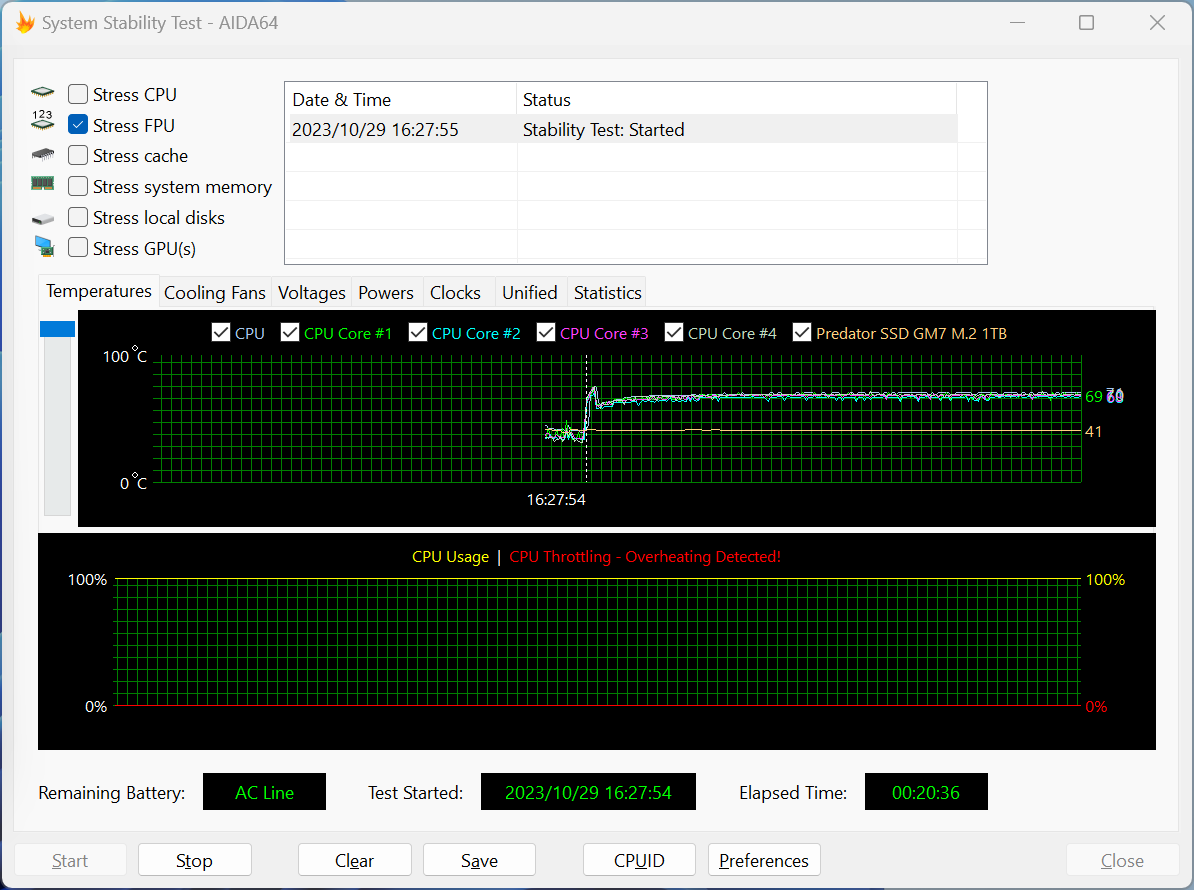Click the 2023/10/29 16:27:55 log timestamp

coord(375,130)
